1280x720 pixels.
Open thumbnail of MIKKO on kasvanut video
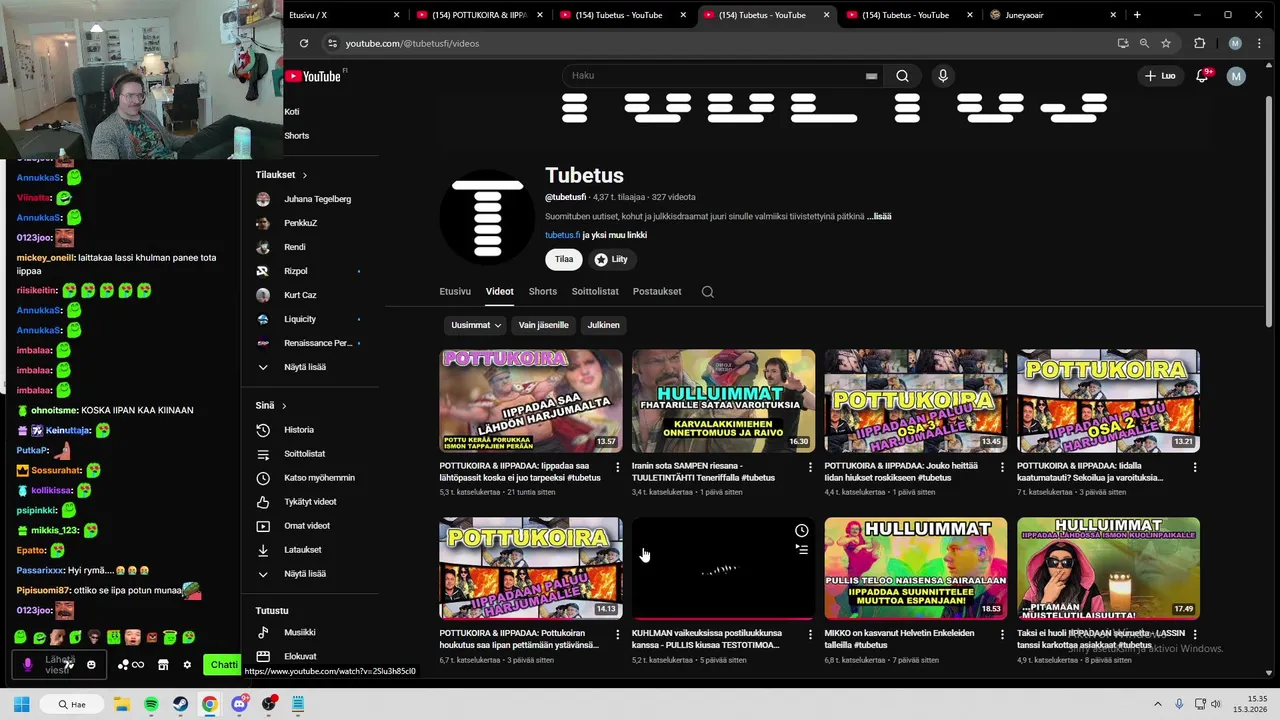click(x=916, y=568)
